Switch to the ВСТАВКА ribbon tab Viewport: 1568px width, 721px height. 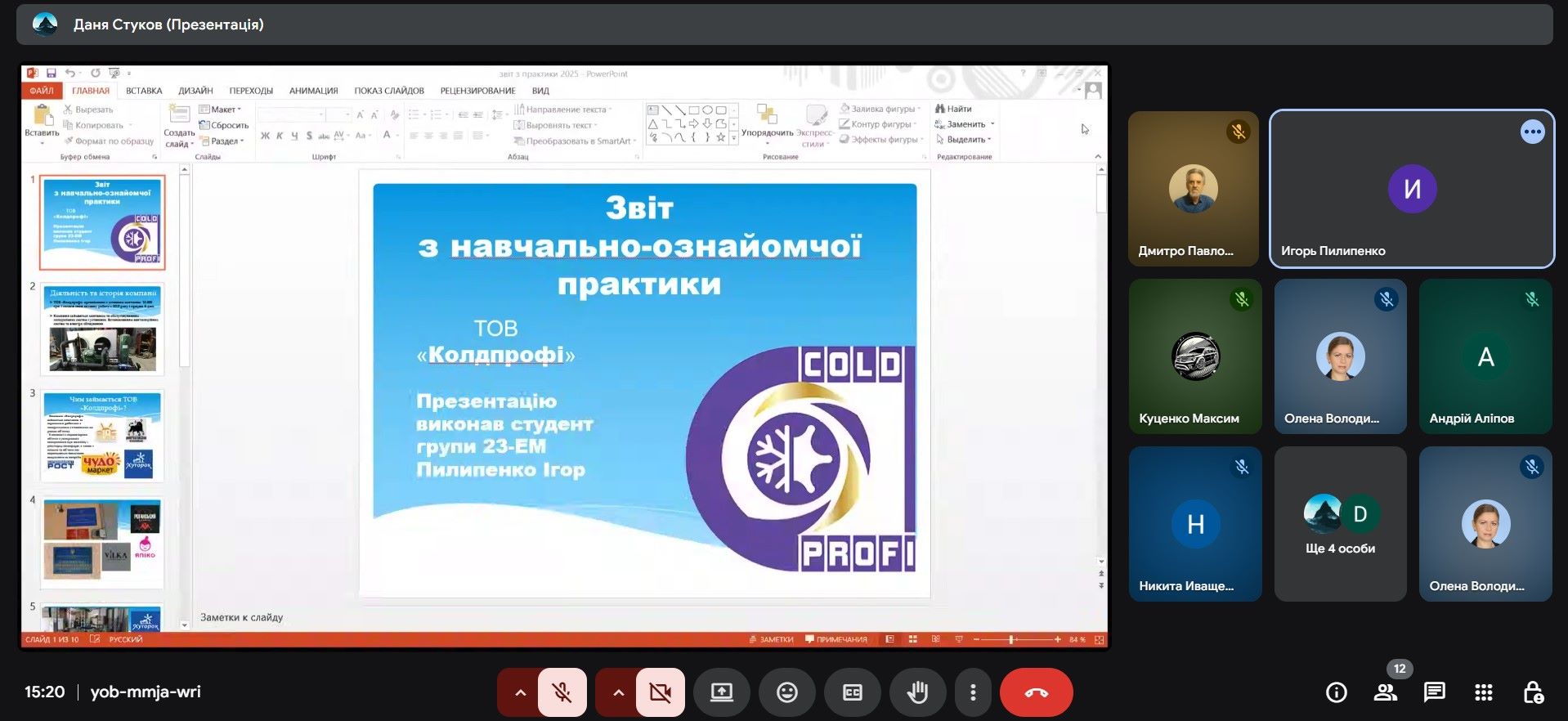144,91
